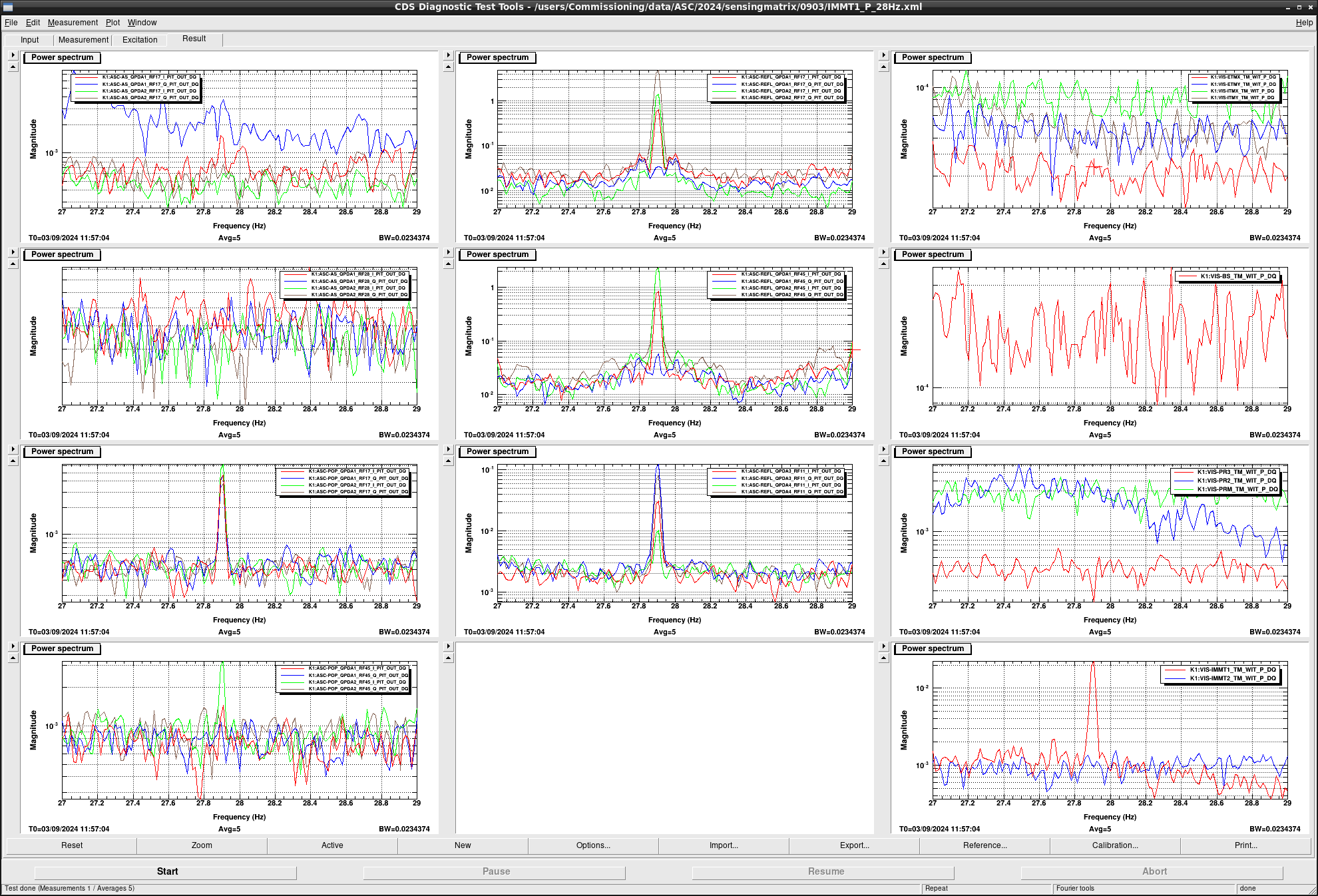The image size is (1318, 896).
Task: Open the Calibration... dialog
Action: (x=1115, y=845)
